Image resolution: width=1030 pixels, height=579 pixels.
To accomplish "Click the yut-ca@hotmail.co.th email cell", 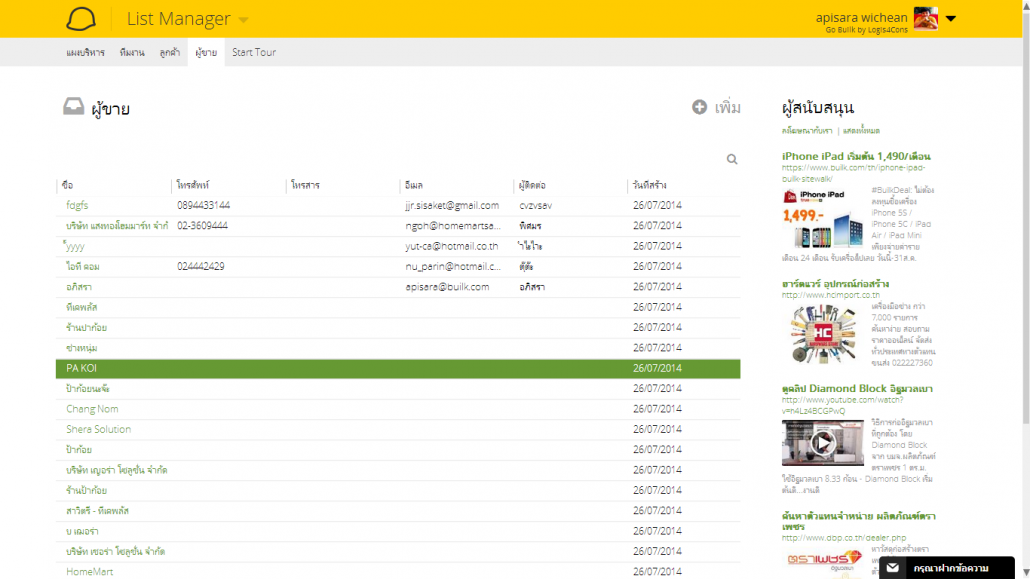I will coord(451,246).
